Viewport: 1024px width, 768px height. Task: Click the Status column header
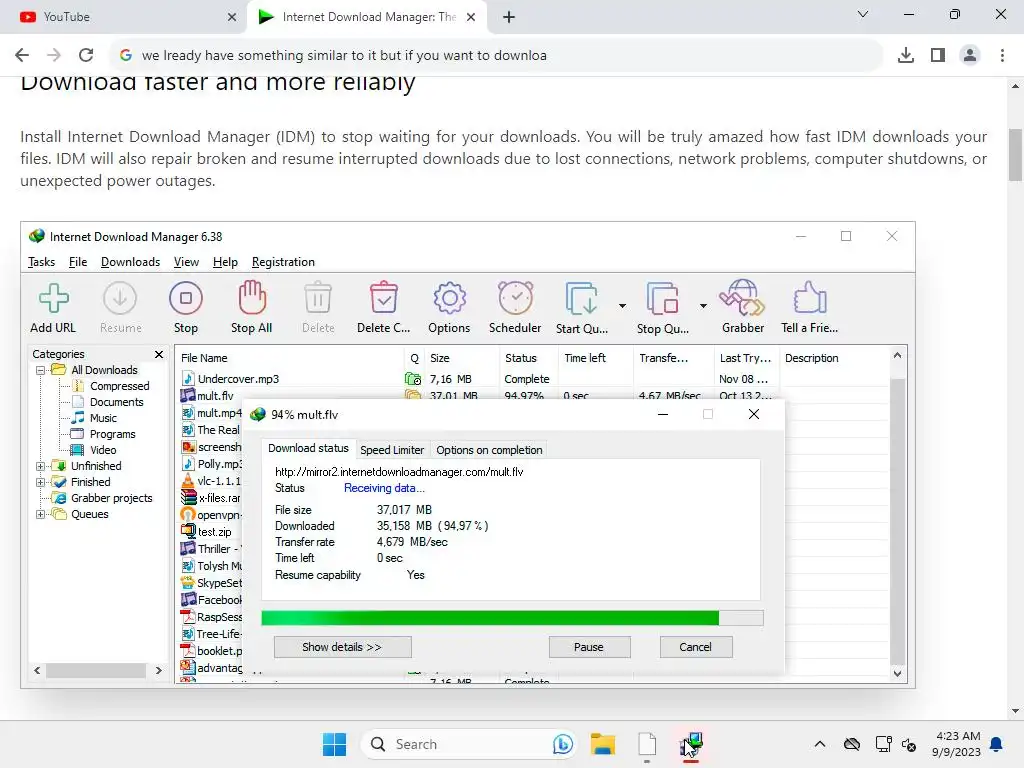click(528, 358)
